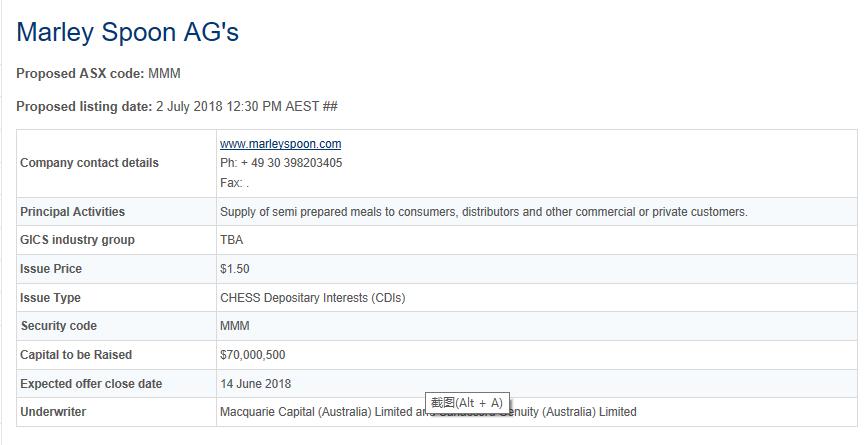Click the phone number + 49 30 398203405
The image size is (867, 445).
tap(281, 163)
